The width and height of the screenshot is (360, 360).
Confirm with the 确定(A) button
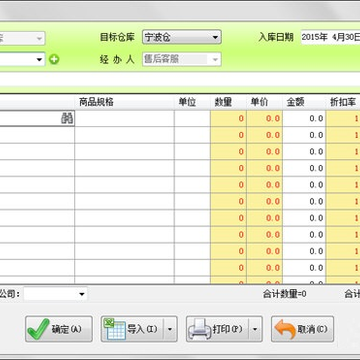click(x=59, y=329)
